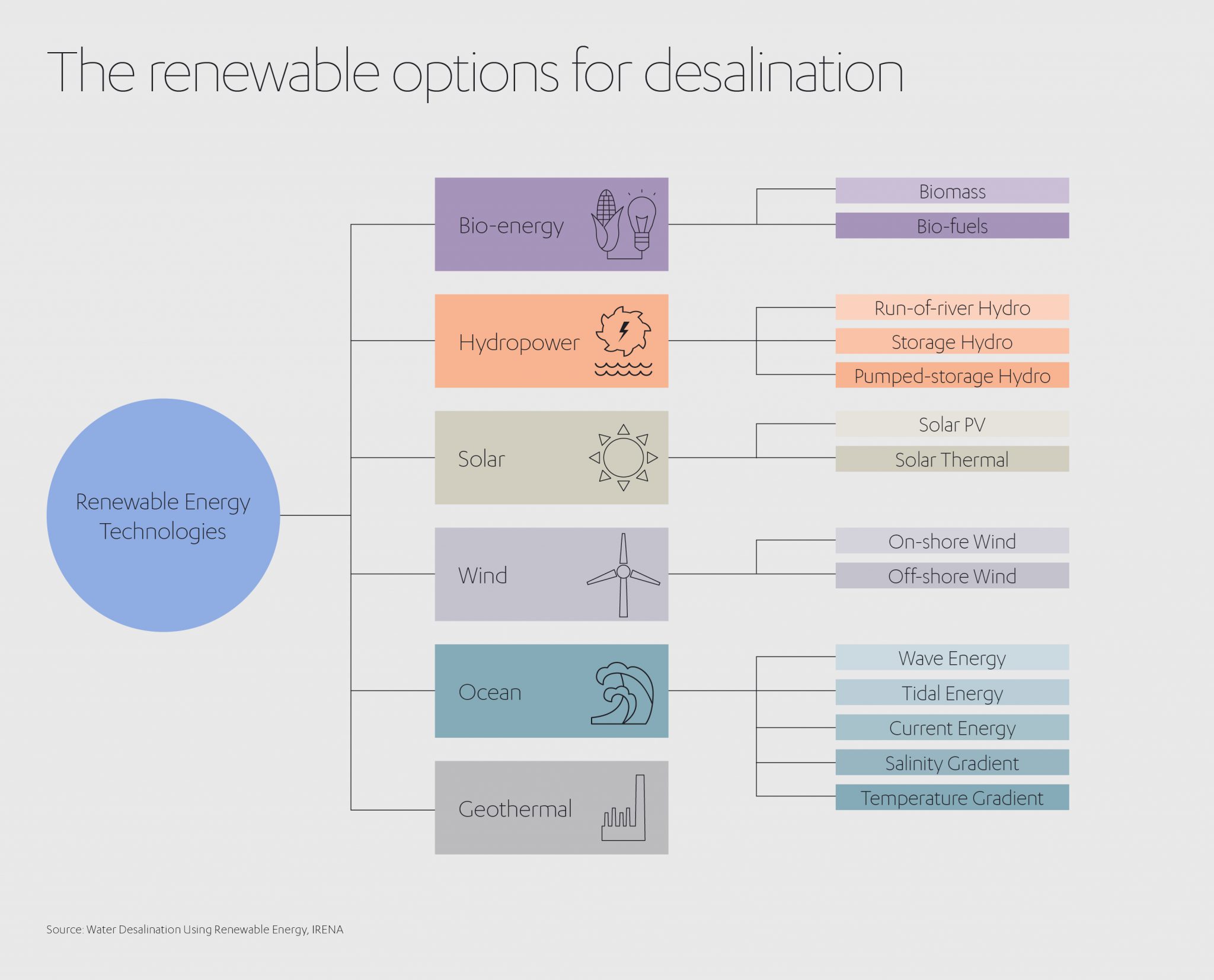Image resolution: width=1214 pixels, height=980 pixels.
Task: Click the sun icon in the Solar box
Action: click(x=624, y=456)
